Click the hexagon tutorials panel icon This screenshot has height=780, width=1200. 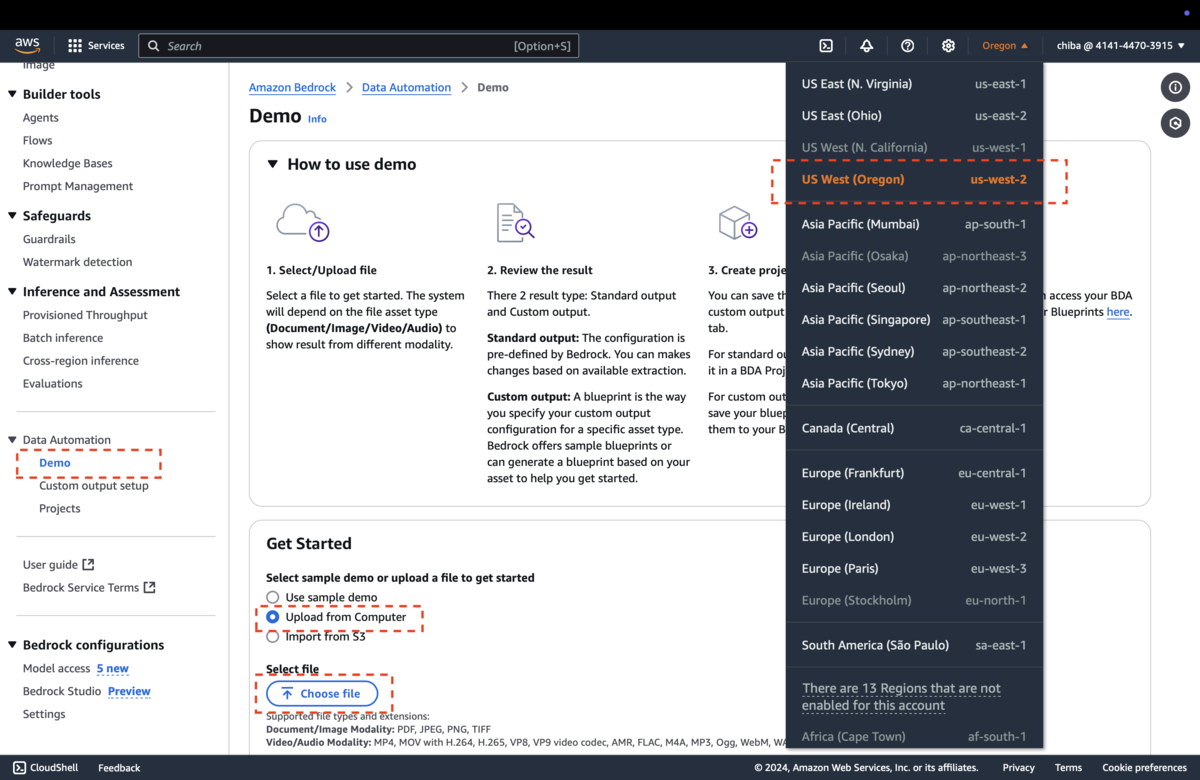(1175, 123)
